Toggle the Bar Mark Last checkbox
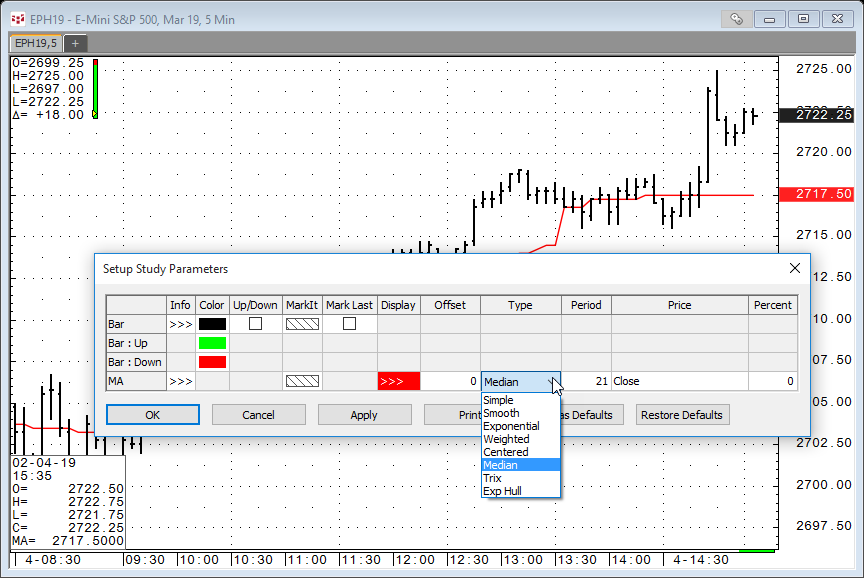Screen dimensions: 864x578 pos(349,324)
